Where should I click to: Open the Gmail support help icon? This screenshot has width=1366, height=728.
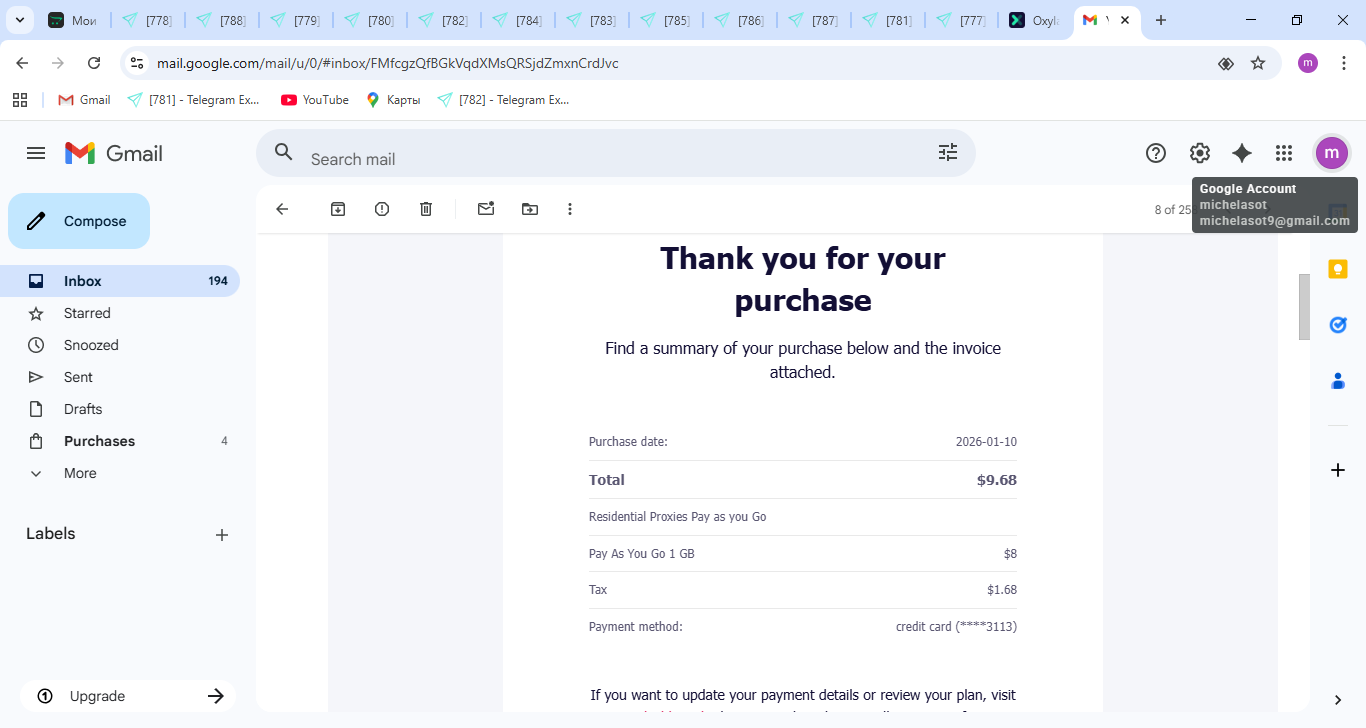(x=1156, y=153)
